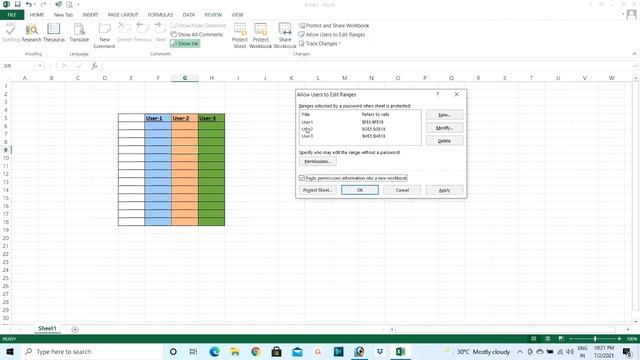Collapse the ribbon with the chevron
Screen dimensions: 640x360
[634, 54]
